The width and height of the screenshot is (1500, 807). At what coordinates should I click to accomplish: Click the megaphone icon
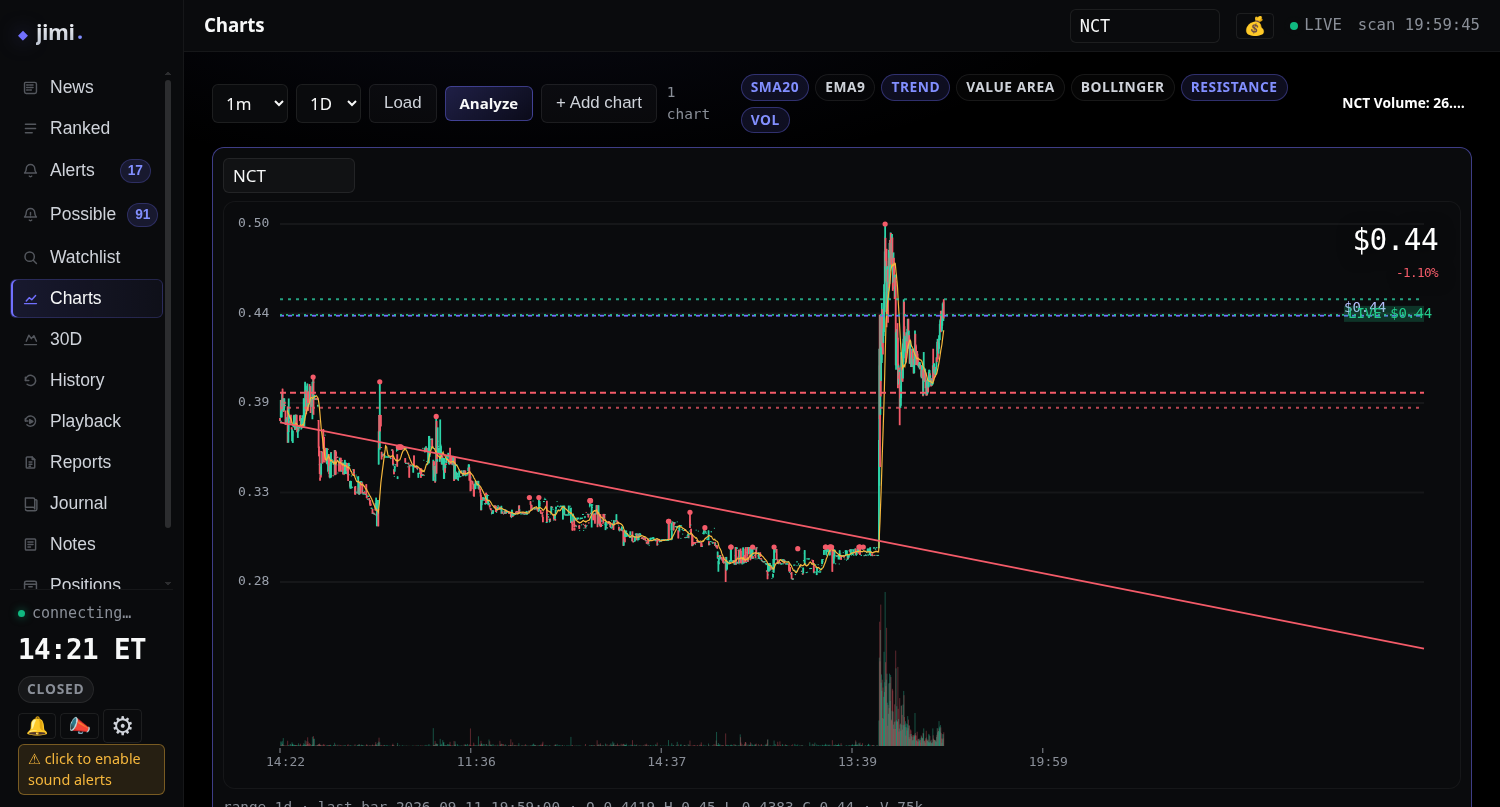79,726
